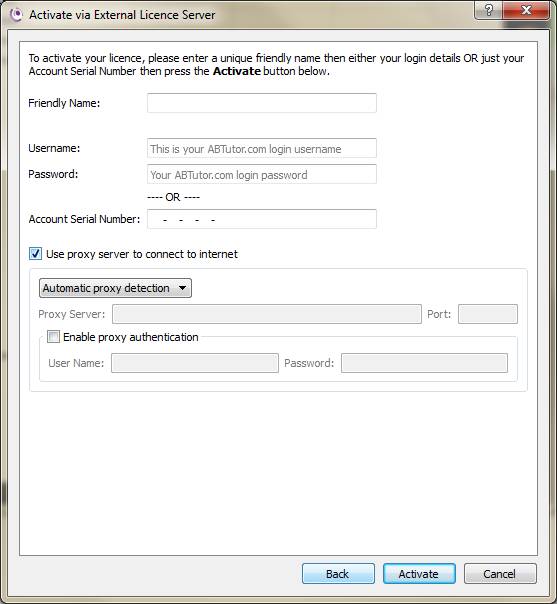Click the dropdown arrow beside Automatic proxy detection
Screen dimensions: 557x604
(x=183, y=288)
